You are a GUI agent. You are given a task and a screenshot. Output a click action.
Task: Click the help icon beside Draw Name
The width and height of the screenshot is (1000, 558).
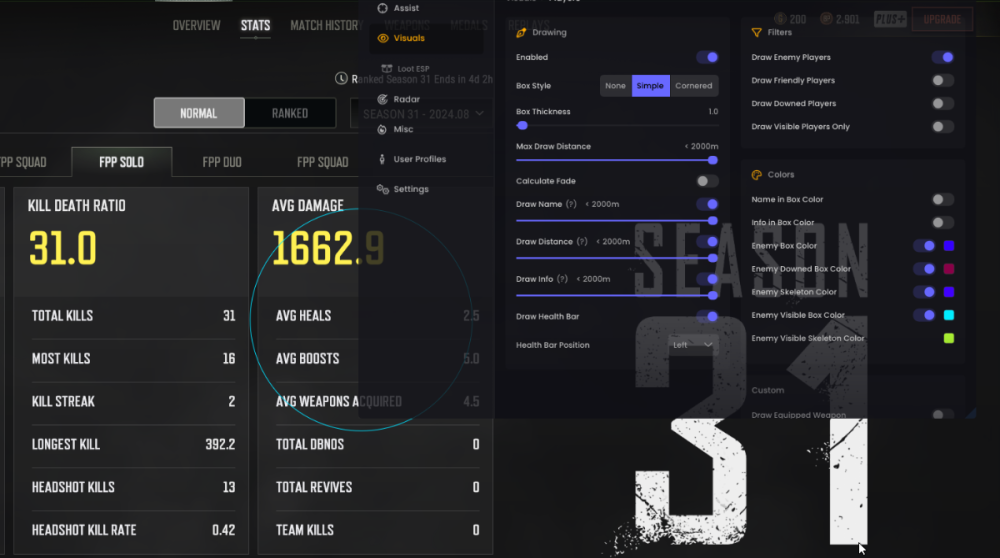pyautogui.click(x=571, y=204)
